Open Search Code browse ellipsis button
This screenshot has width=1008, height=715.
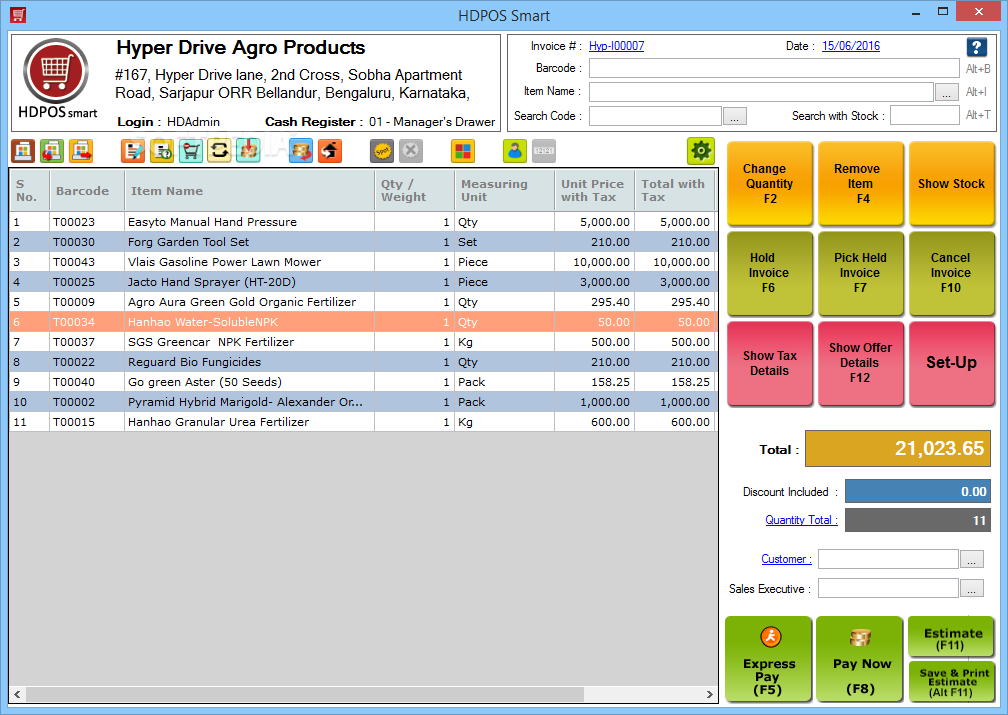coord(735,116)
